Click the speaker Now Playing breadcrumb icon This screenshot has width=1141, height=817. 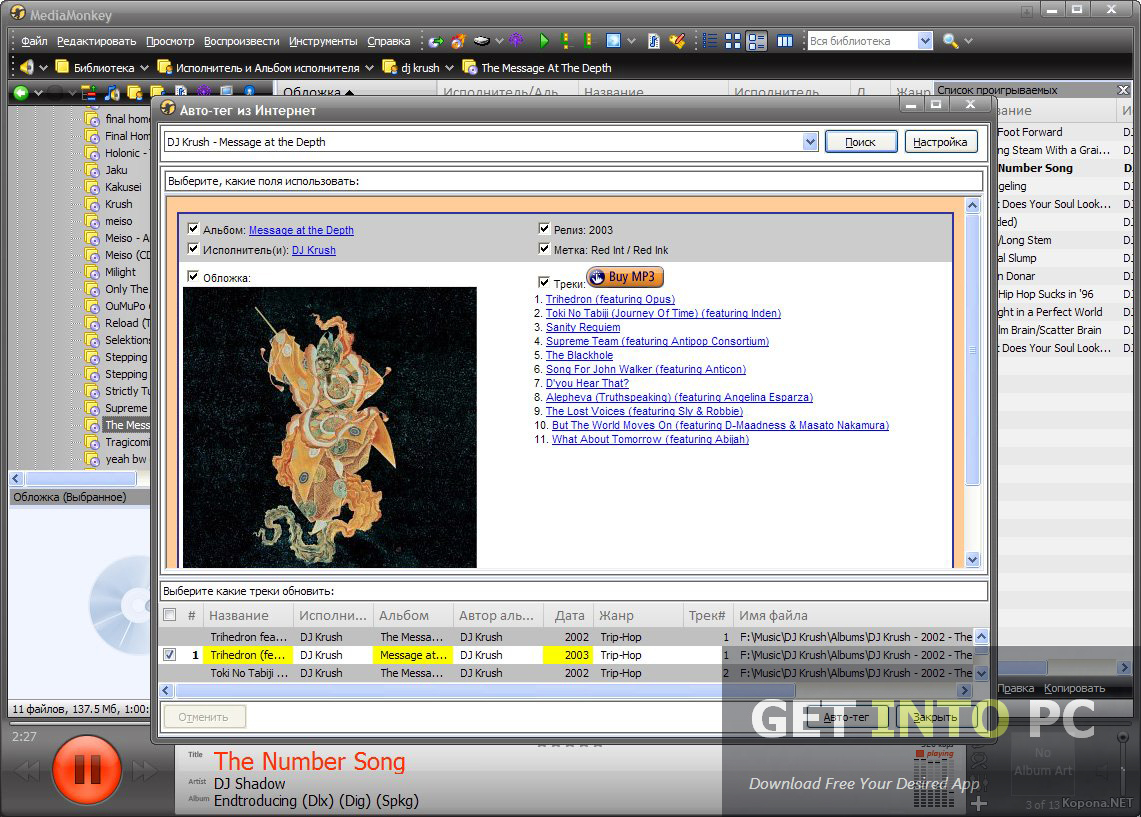click(26, 67)
